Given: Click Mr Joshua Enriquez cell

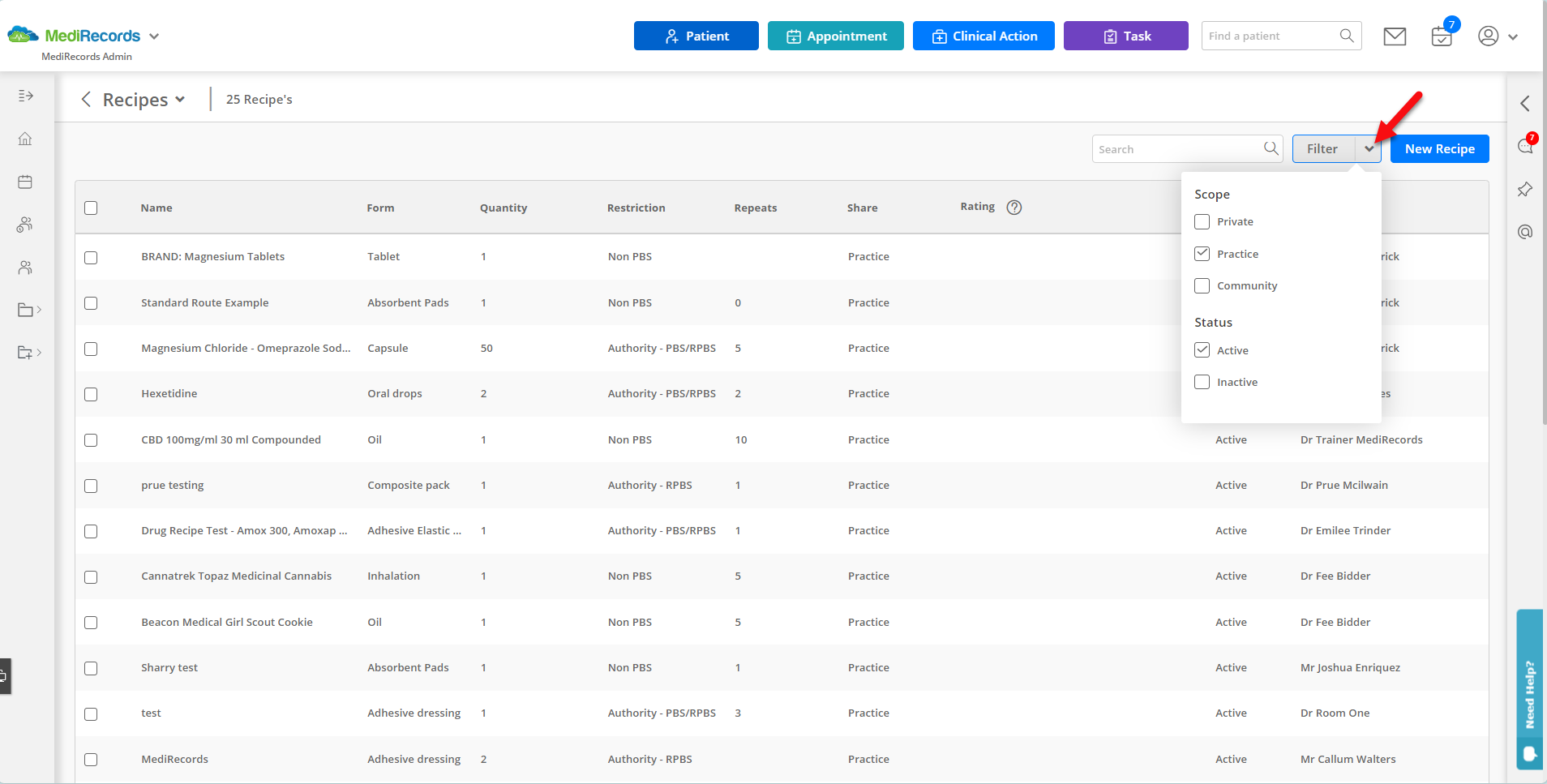Looking at the screenshot, I should (1350, 668).
